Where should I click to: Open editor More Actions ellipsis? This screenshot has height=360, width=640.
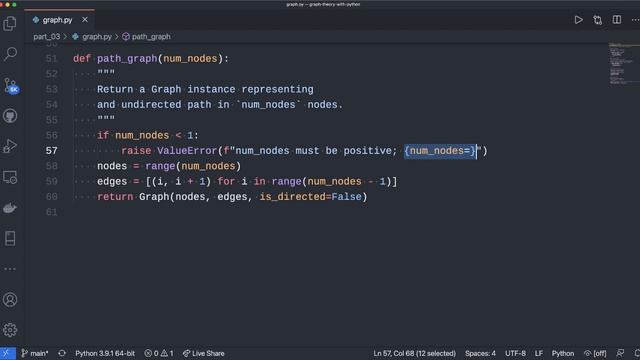(x=635, y=20)
